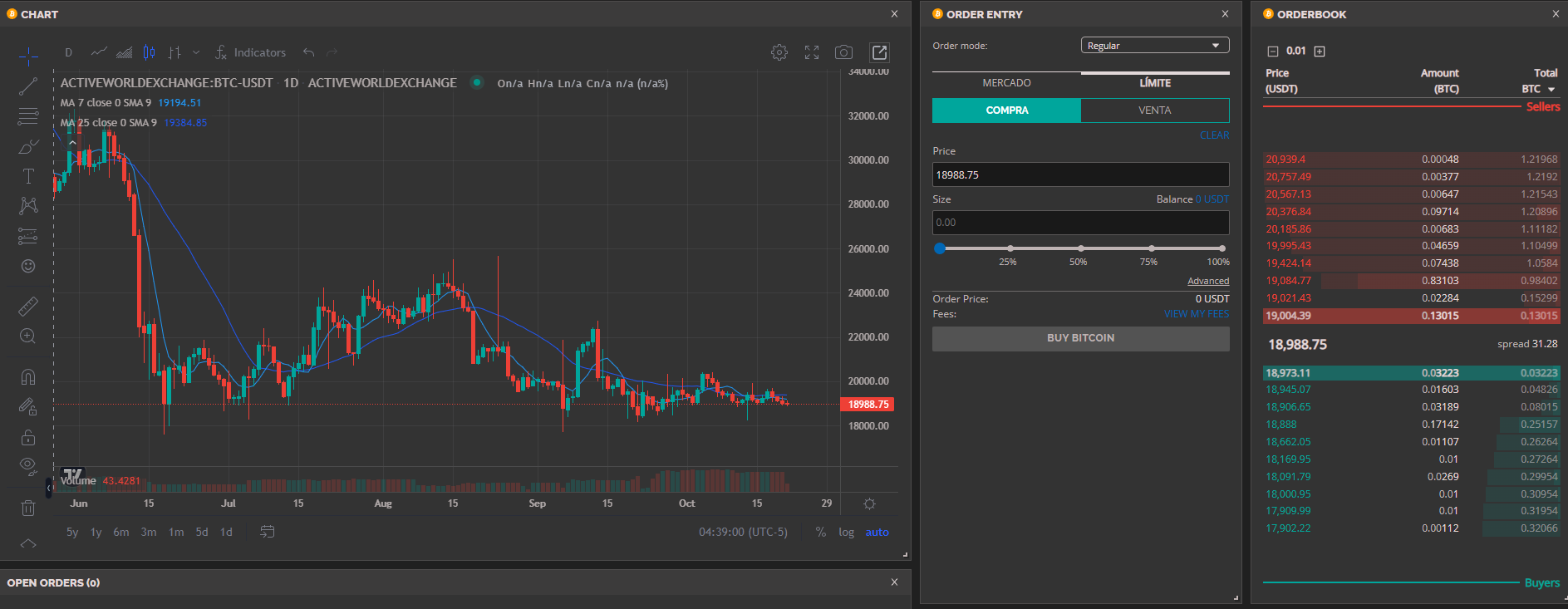
Task: Toggle the log scale option
Action: [x=846, y=532]
